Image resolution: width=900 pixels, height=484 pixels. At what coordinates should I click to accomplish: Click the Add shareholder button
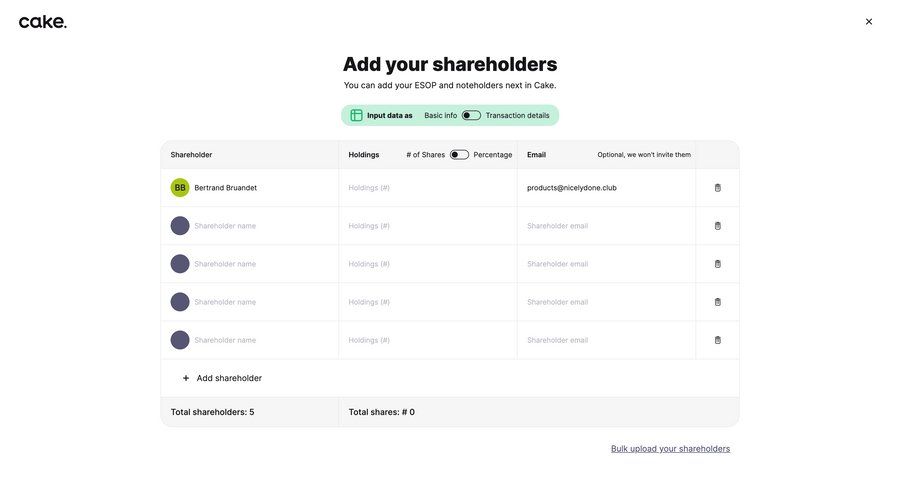(x=229, y=378)
